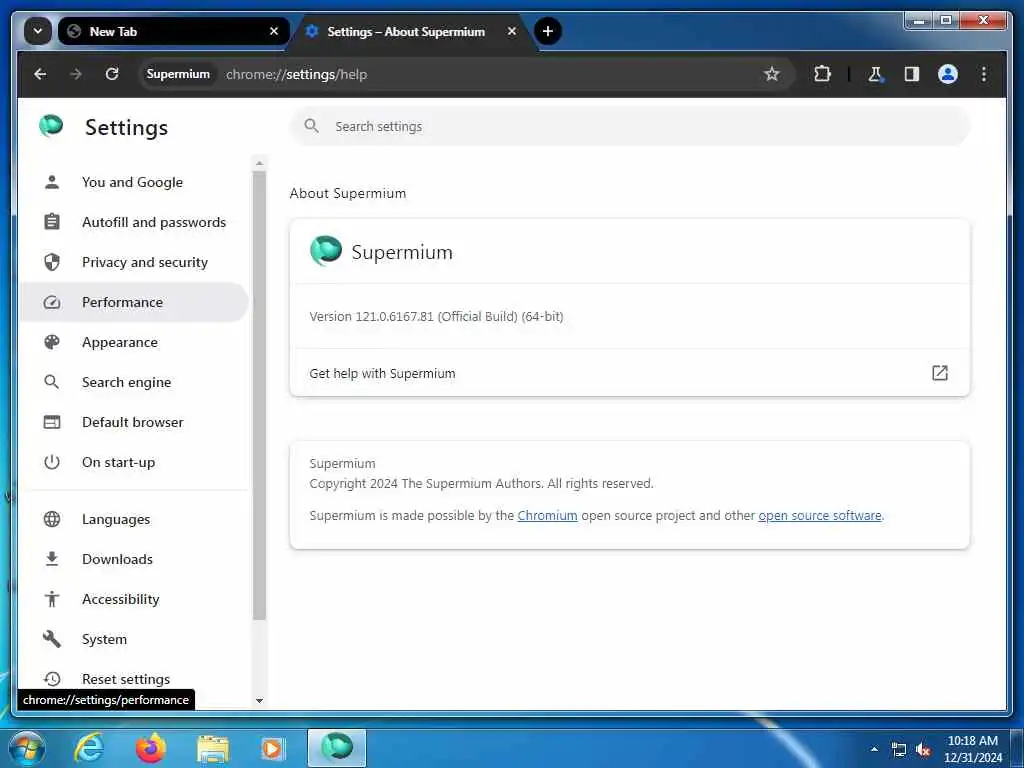Viewport: 1024px width, 768px height.
Task: Click the muted volume tray icon
Action: click(923, 750)
